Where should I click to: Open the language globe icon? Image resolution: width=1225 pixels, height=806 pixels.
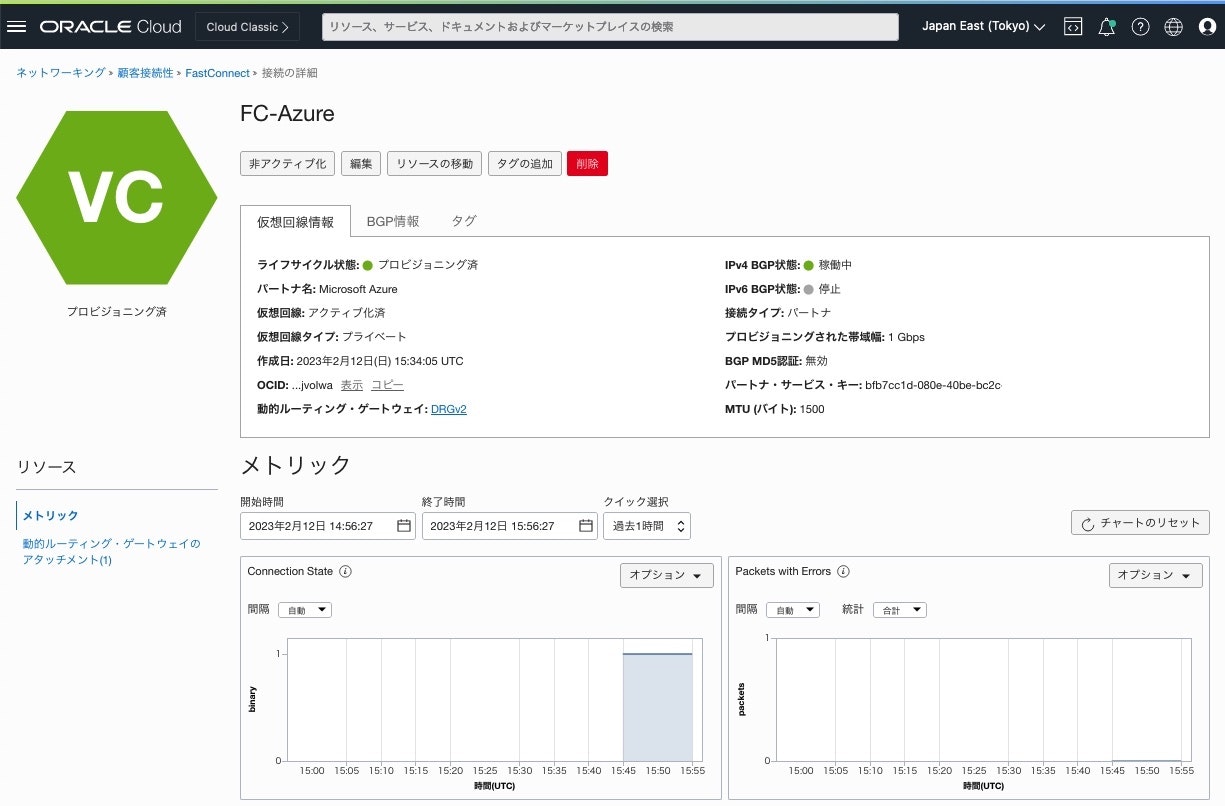coord(1174,27)
